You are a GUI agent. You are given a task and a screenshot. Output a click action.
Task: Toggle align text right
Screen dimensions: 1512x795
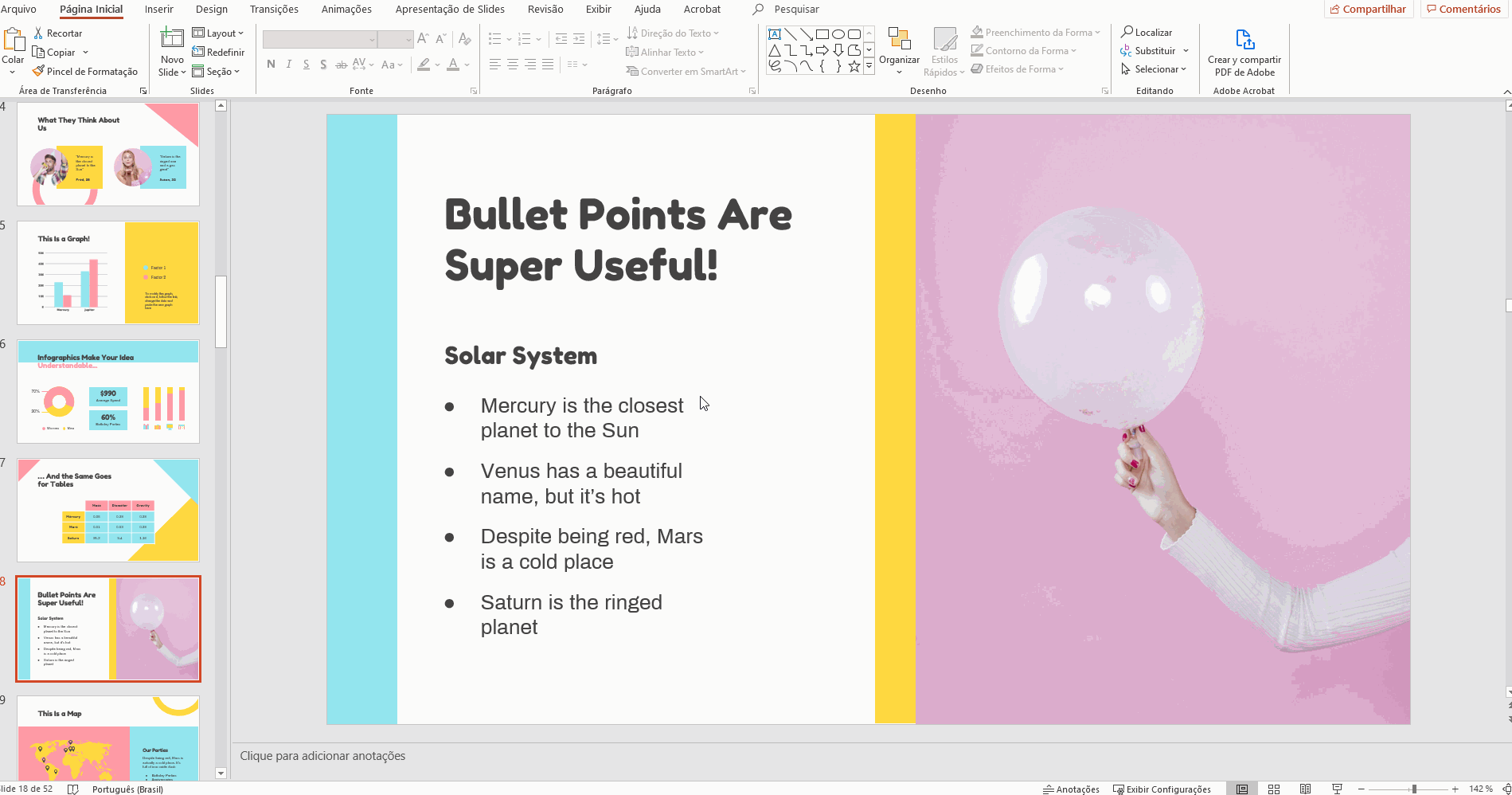[x=530, y=65]
